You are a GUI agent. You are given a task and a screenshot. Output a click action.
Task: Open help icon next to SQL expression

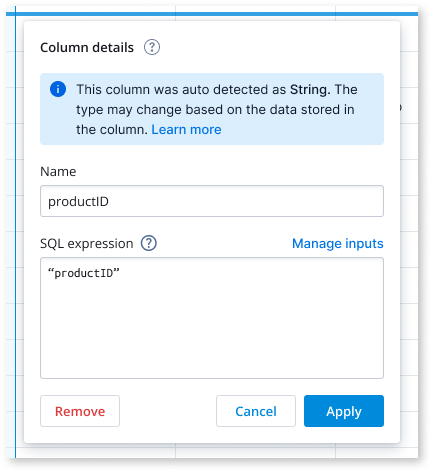tap(149, 243)
